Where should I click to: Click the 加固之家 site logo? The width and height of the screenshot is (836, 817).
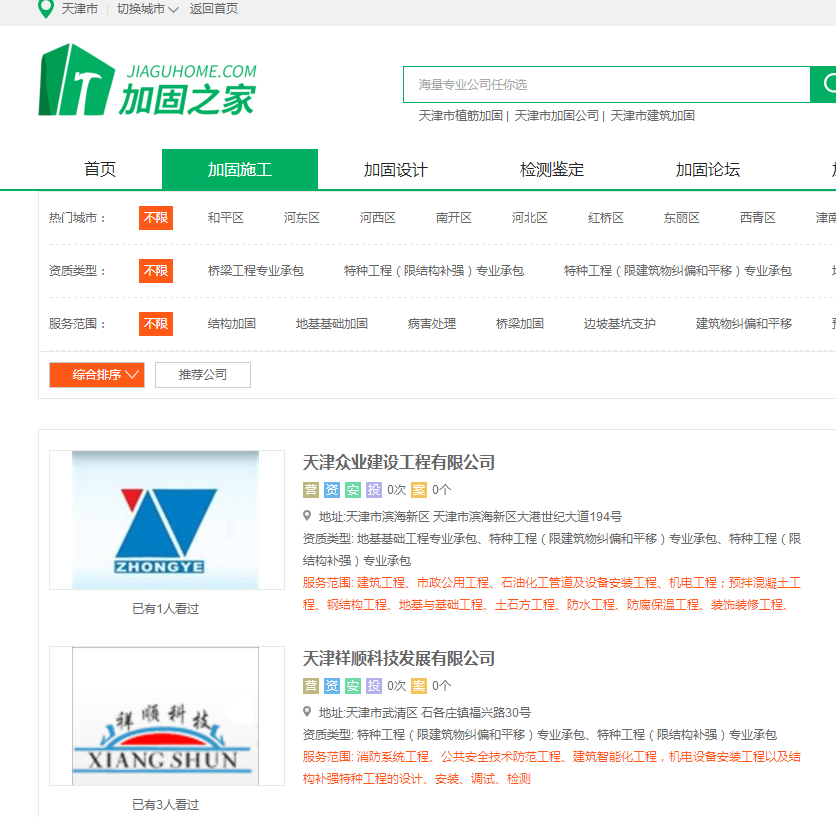point(148,79)
